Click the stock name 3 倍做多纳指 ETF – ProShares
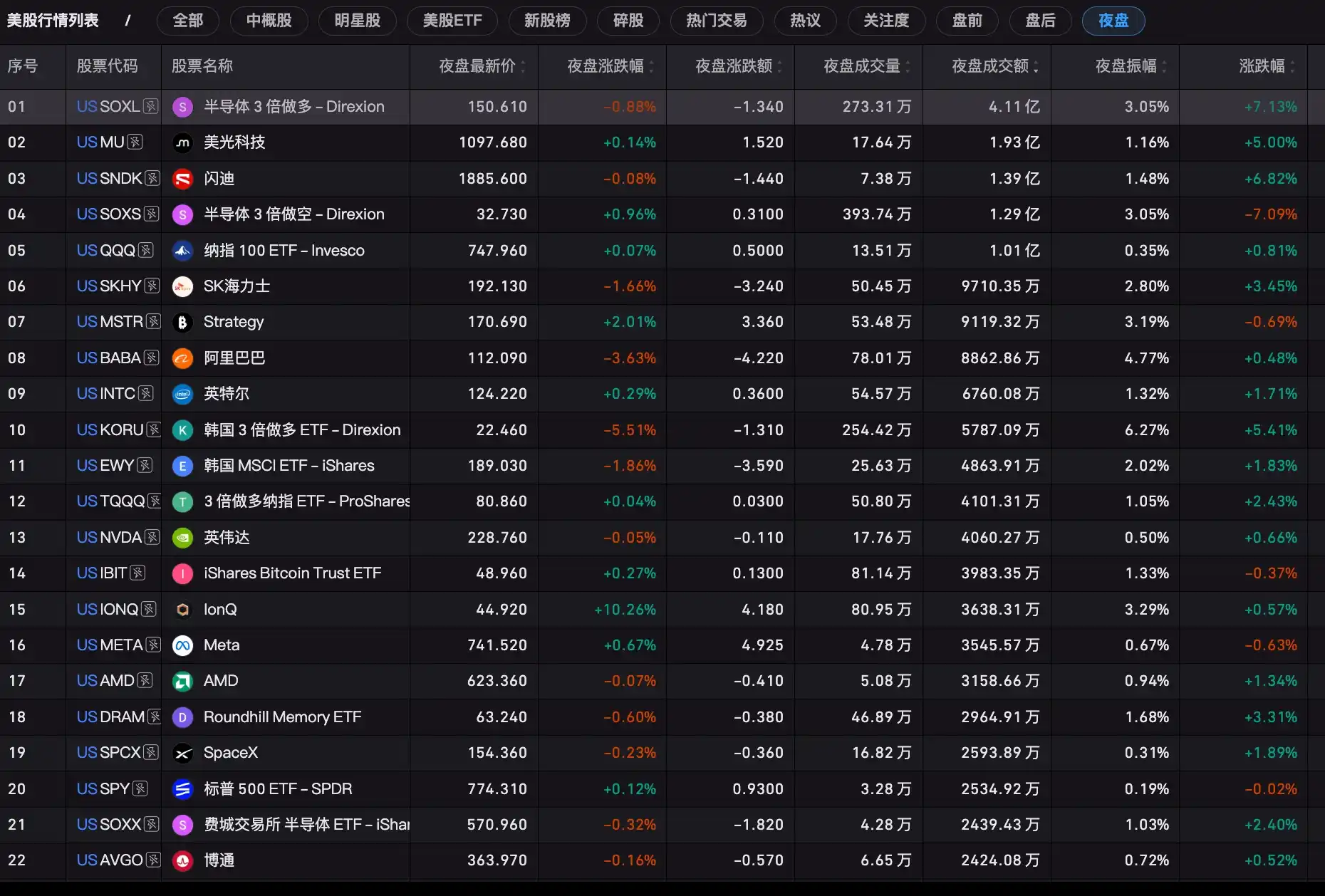 [307, 501]
